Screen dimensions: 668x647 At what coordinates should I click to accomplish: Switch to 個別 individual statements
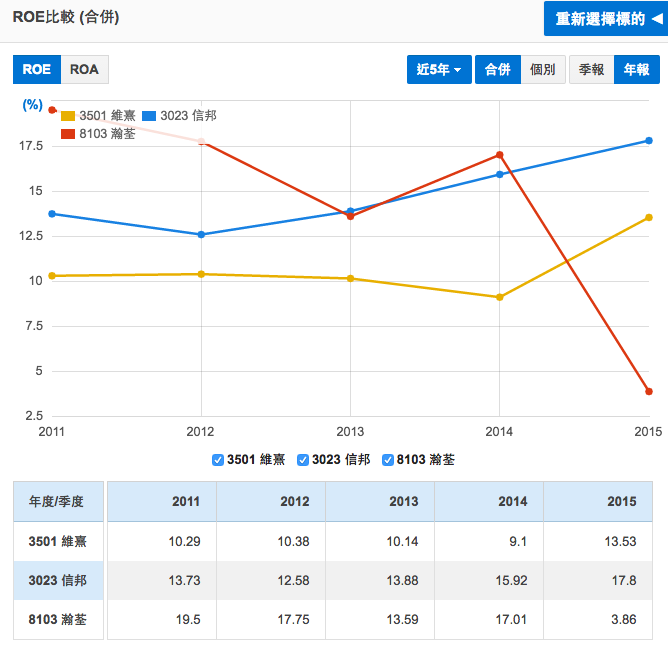tap(543, 70)
